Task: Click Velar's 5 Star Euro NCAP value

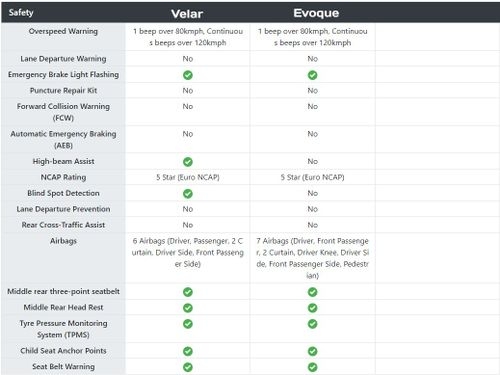Action: 188,177
